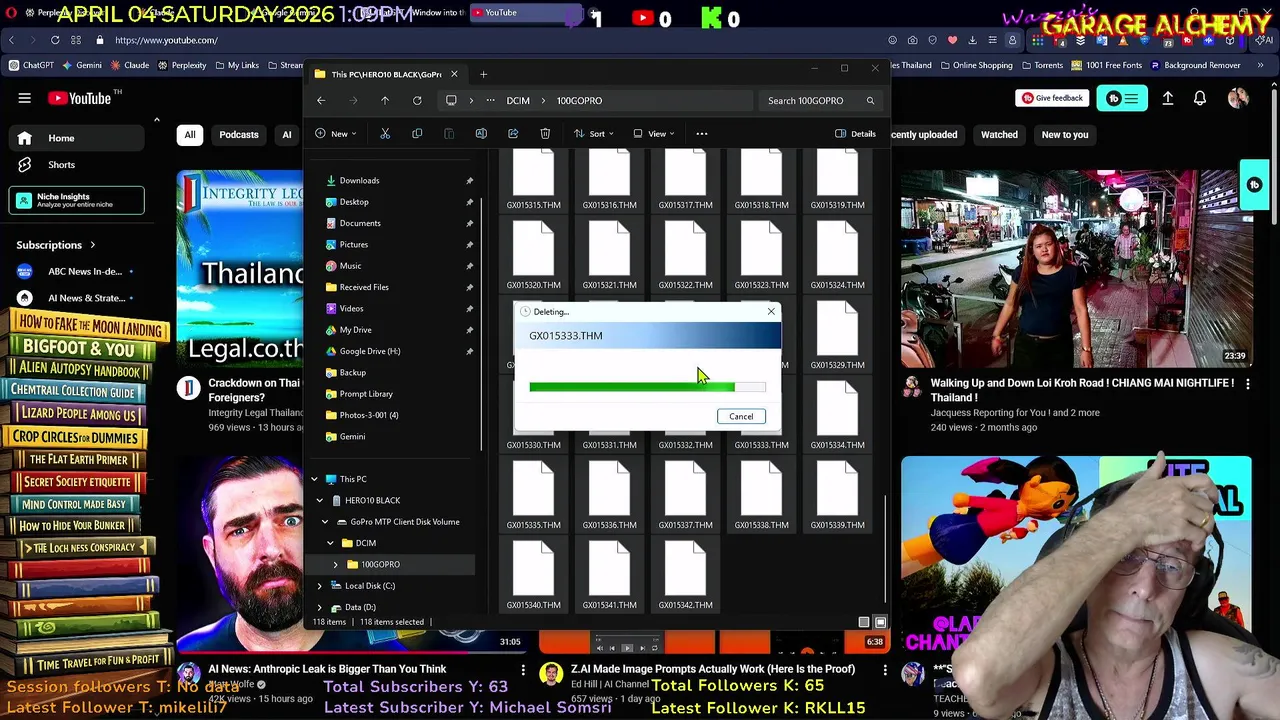Expand the YouTube Subscriptions section
The height and width of the screenshot is (720, 1280).
tap(56, 245)
